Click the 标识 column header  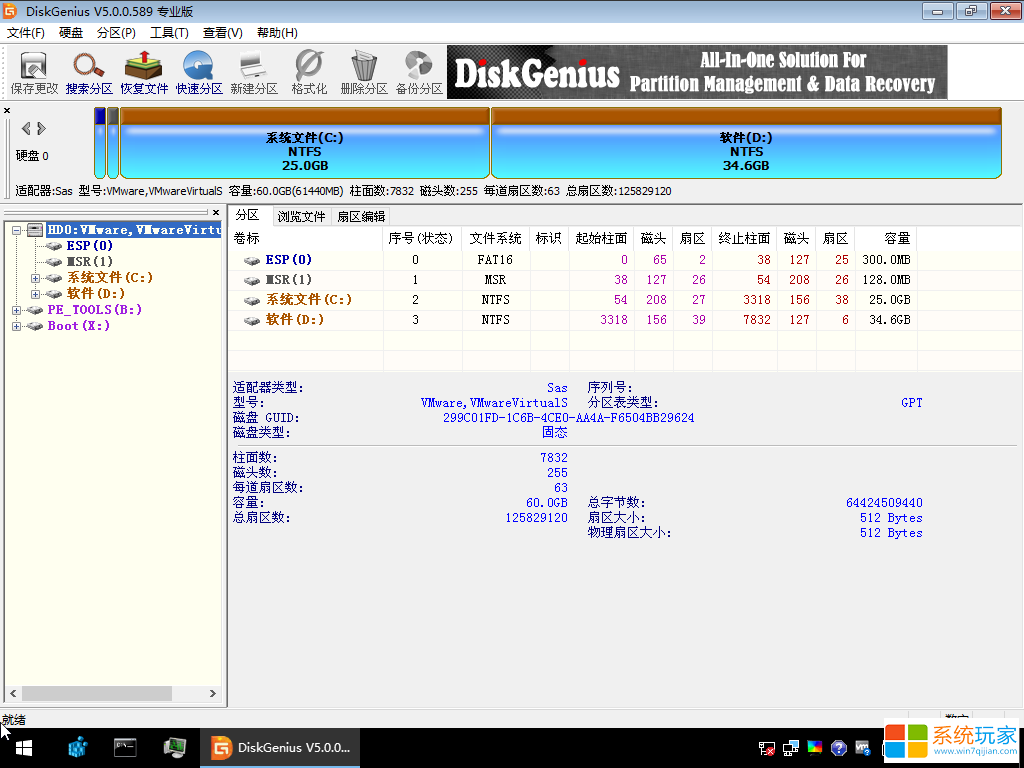[x=549, y=238]
